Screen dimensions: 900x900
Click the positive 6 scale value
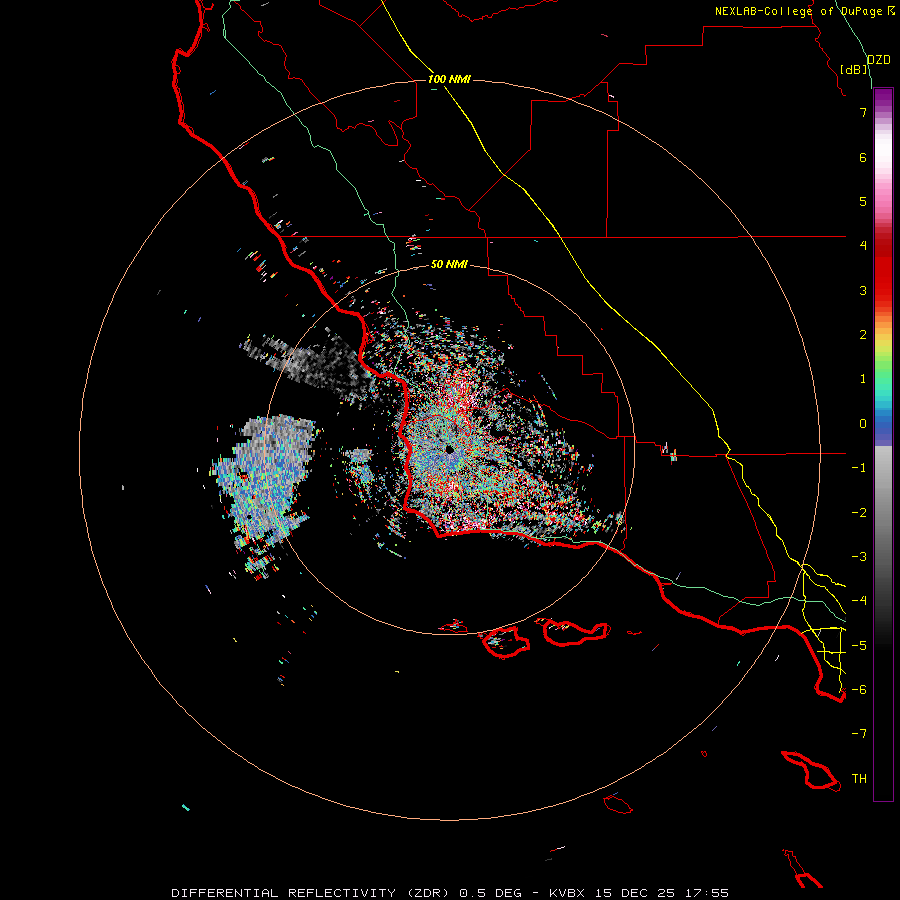863,157
